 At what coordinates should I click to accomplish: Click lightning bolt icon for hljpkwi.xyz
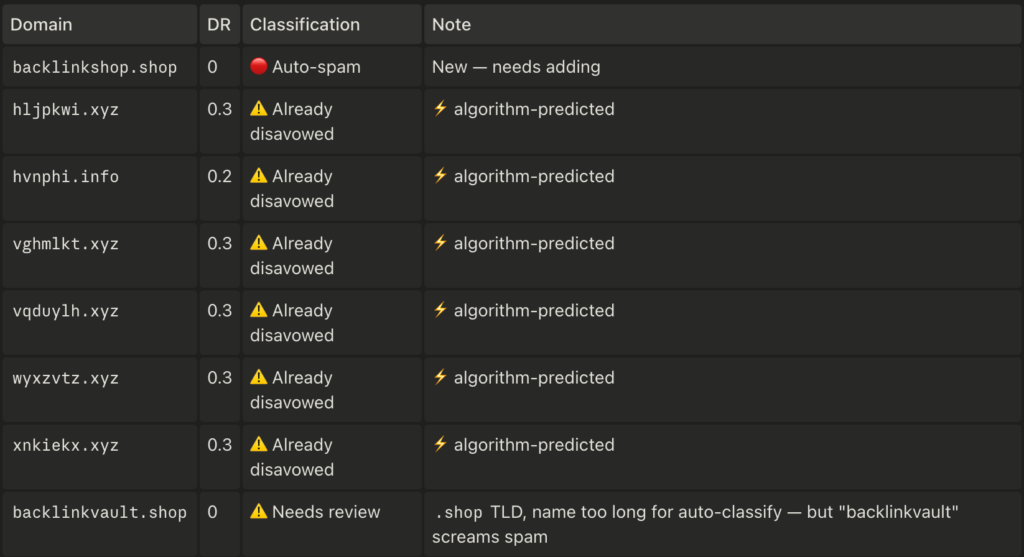pos(440,108)
